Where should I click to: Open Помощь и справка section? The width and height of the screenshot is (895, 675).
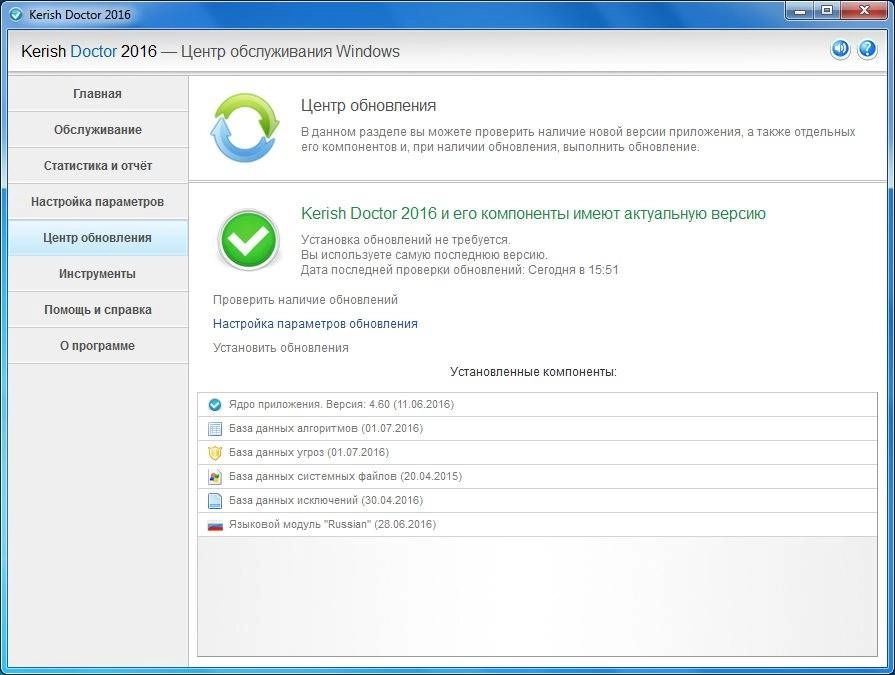click(x=98, y=309)
